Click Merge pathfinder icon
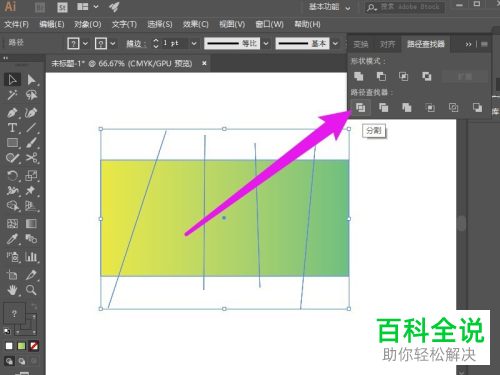Screen dimensions: 500x375 [407, 108]
